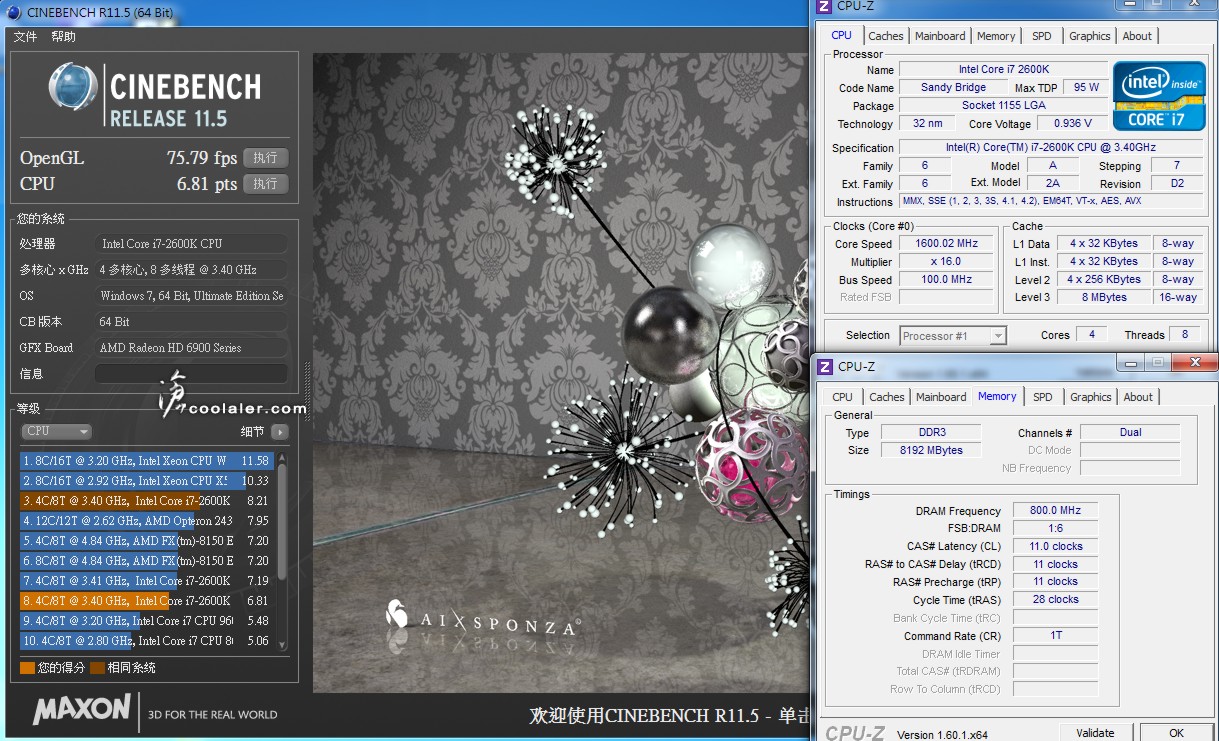Switch to Graphics tab in upper CPU-Z window
1219x741 pixels.
[1090, 36]
